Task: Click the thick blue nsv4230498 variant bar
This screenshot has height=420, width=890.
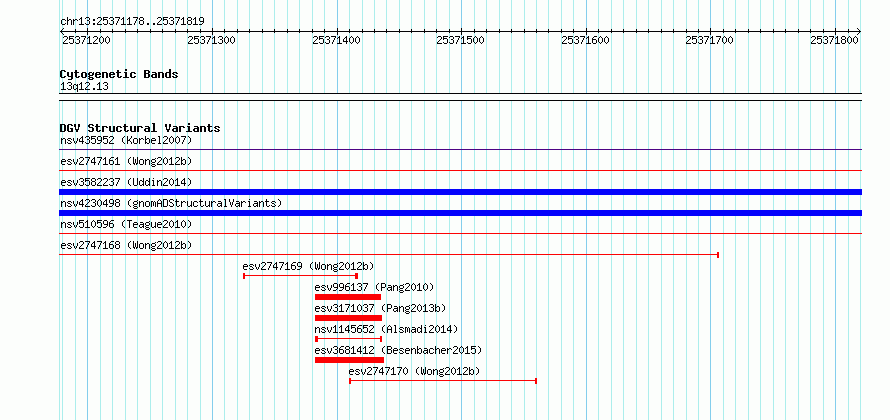Action: [x=460, y=213]
